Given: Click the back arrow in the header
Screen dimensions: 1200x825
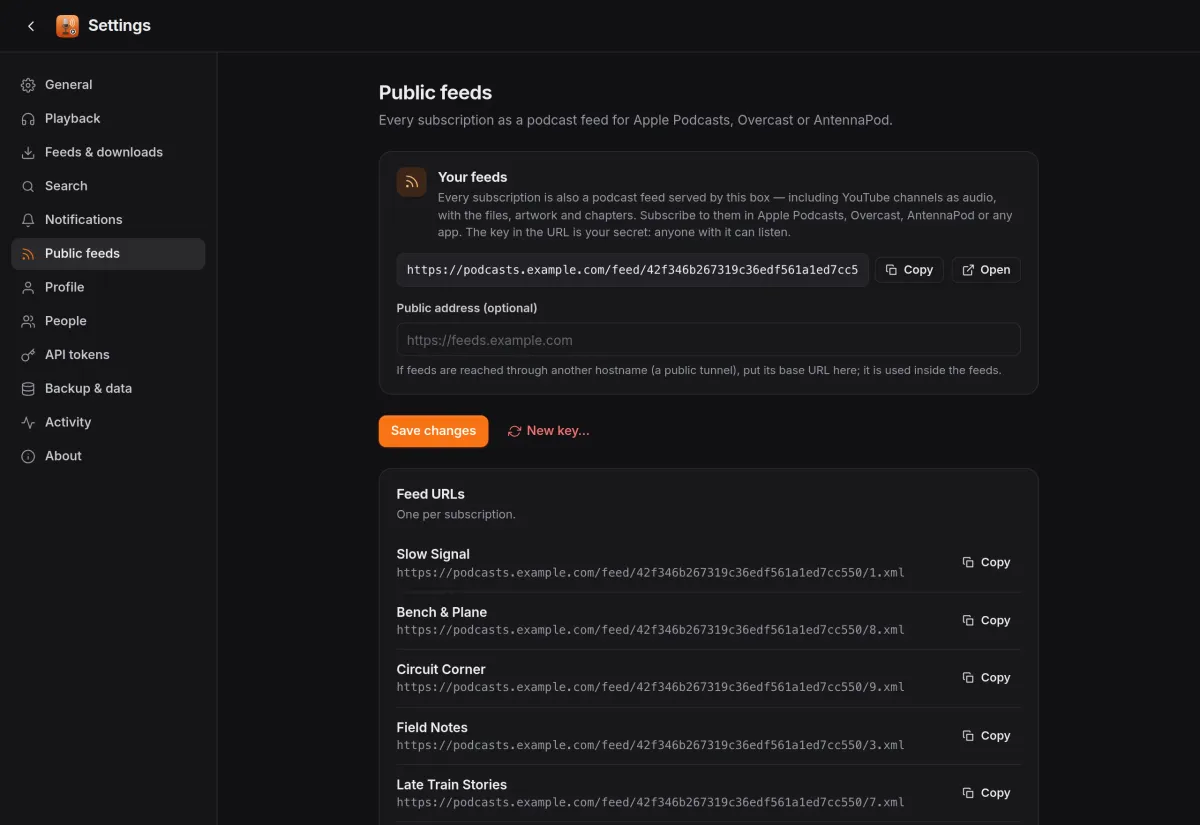Looking at the screenshot, I should (x=31, y=26).
